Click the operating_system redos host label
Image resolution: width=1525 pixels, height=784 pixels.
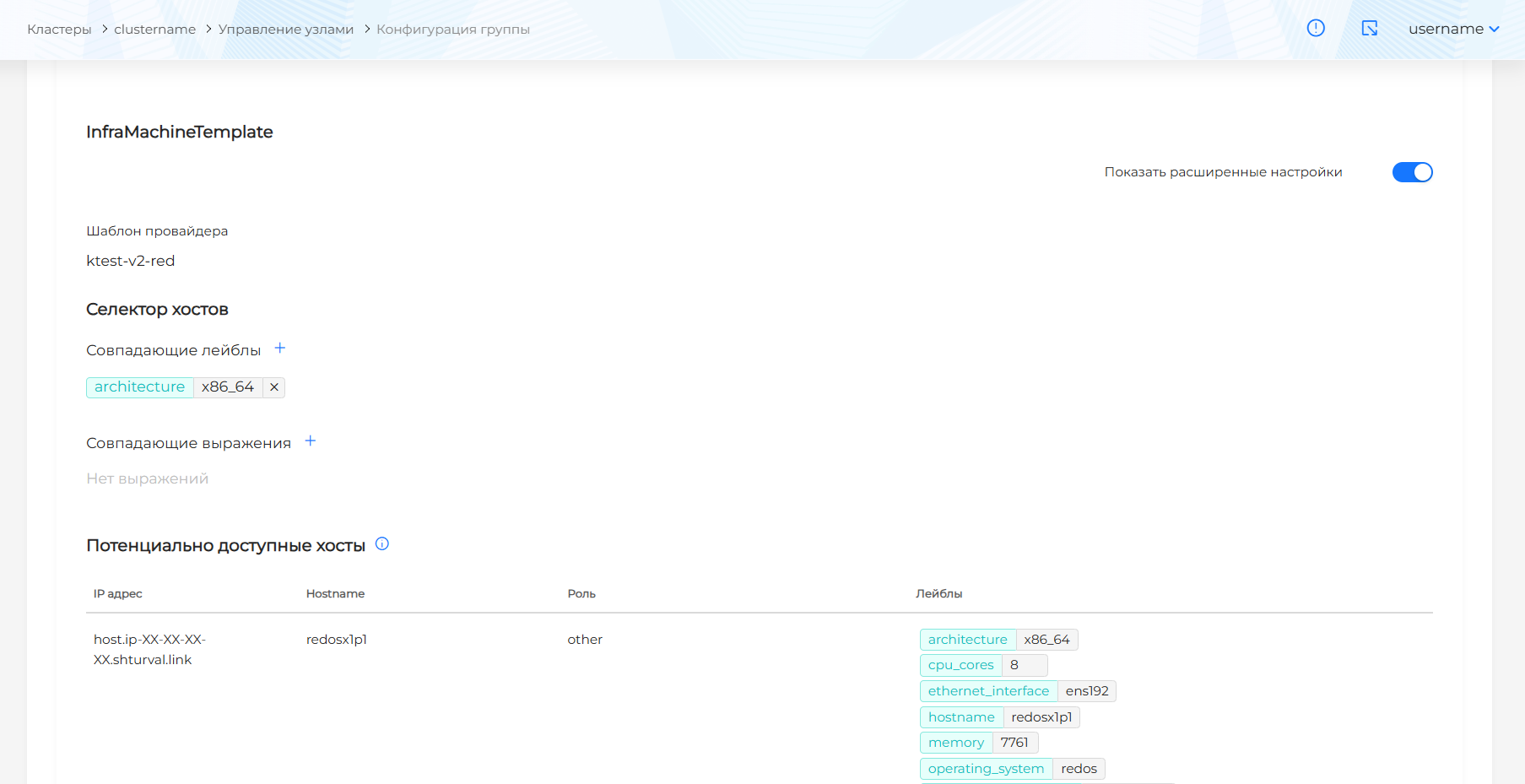tap(1012, 769)
